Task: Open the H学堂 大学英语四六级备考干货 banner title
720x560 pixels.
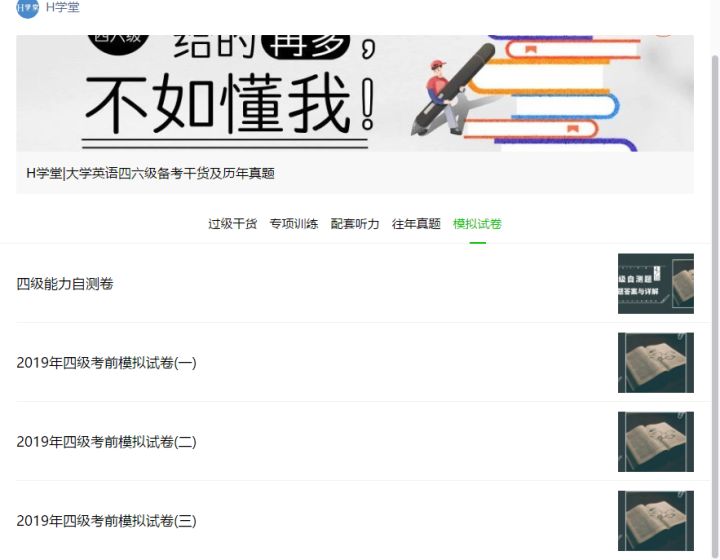Action: pos(151,174)
